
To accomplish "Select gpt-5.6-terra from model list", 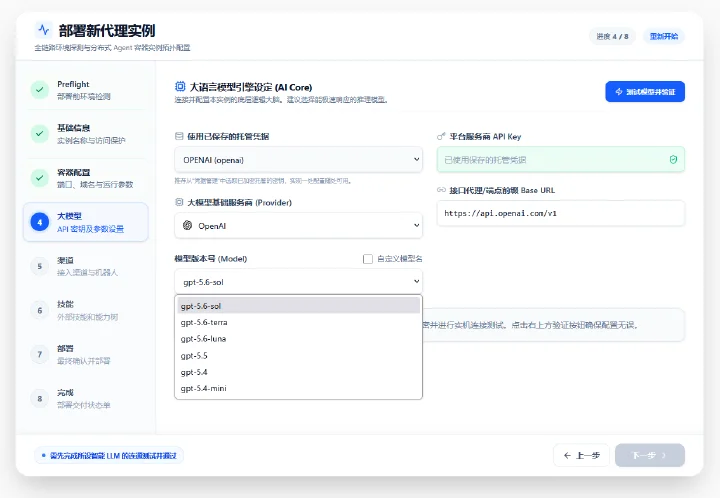I will coord(298,322).
